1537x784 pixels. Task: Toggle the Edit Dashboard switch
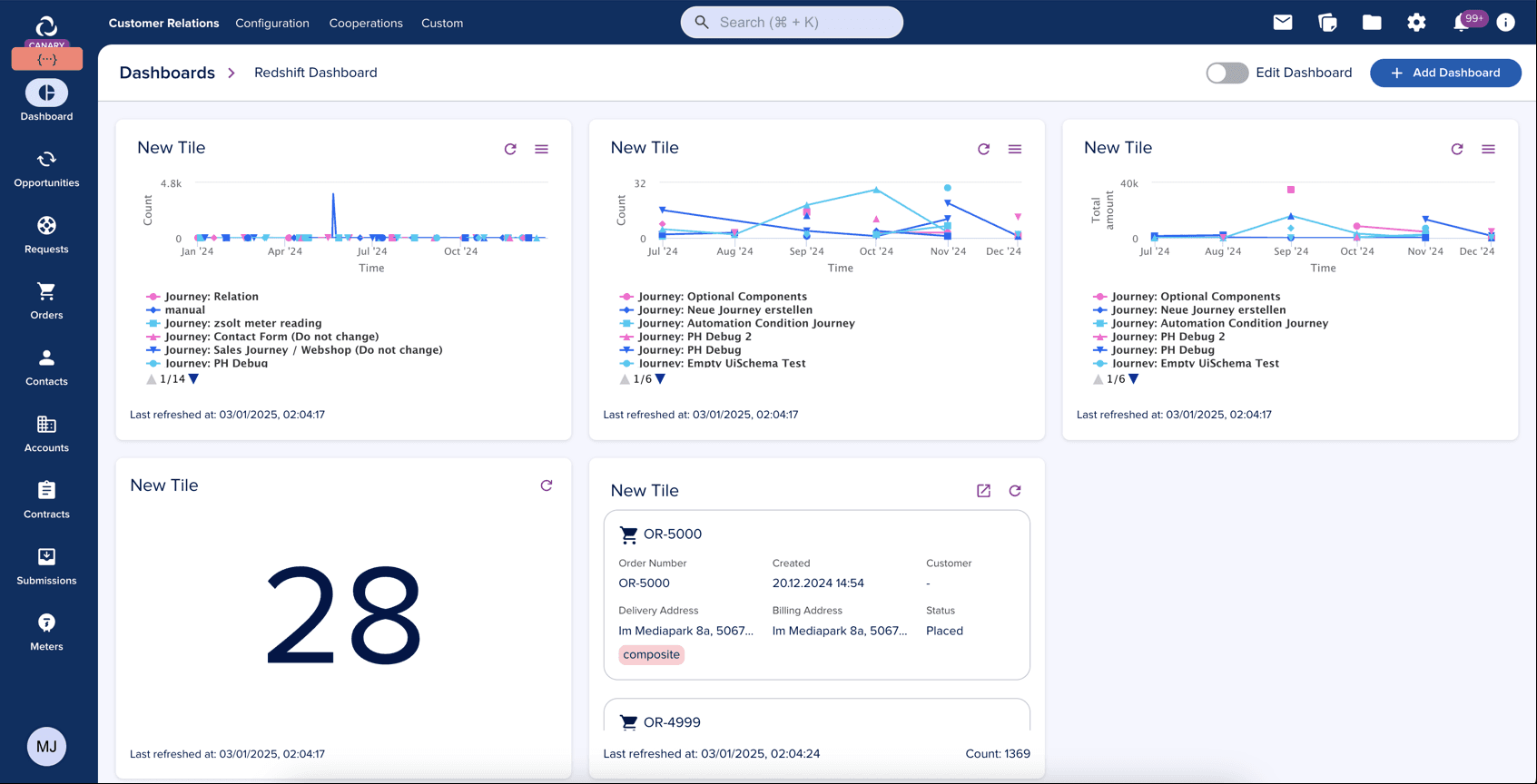click(x=1227, y=73)
